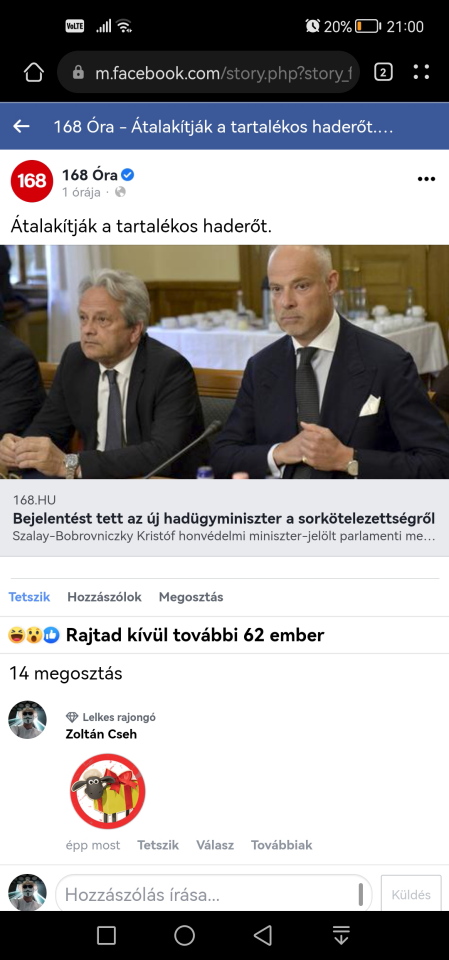
Task: Open the post options three-dot menu
Action: pos(426,179)
